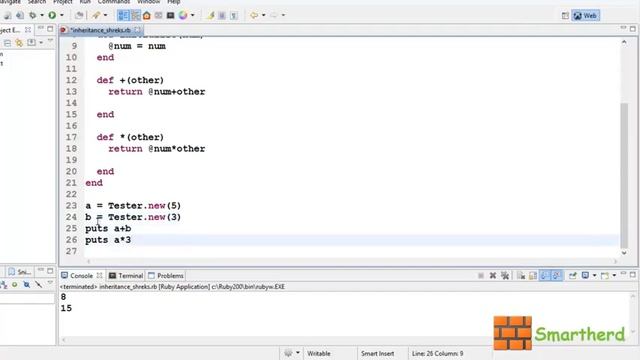The height and width of the screenshot is (360, 640).
Task: Click the Open Perspective icon
Action: [x=565, y=16]
